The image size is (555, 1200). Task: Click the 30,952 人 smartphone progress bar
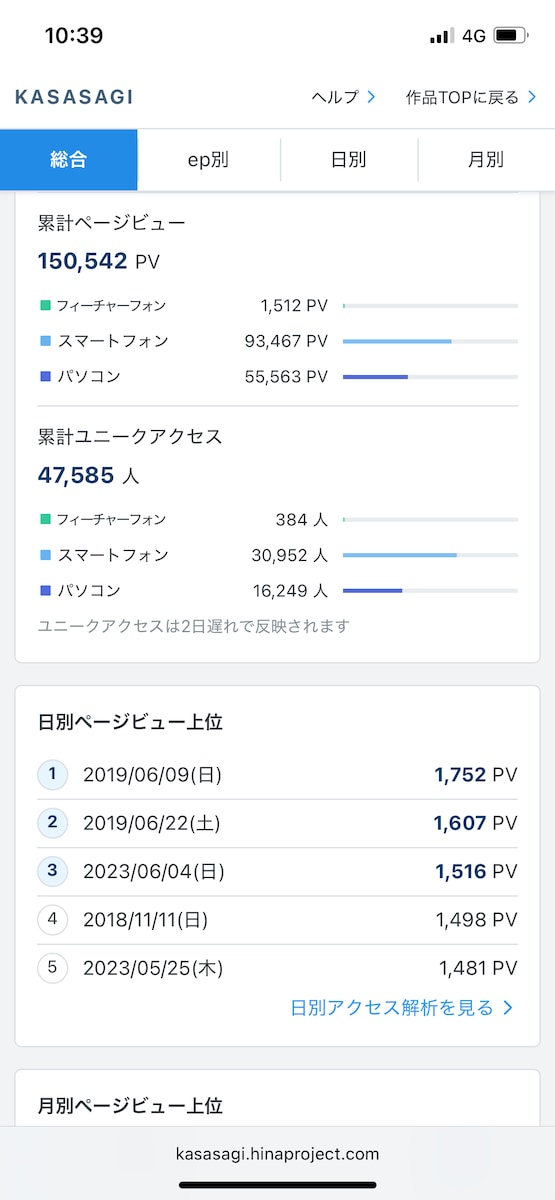tap(430, 555)
